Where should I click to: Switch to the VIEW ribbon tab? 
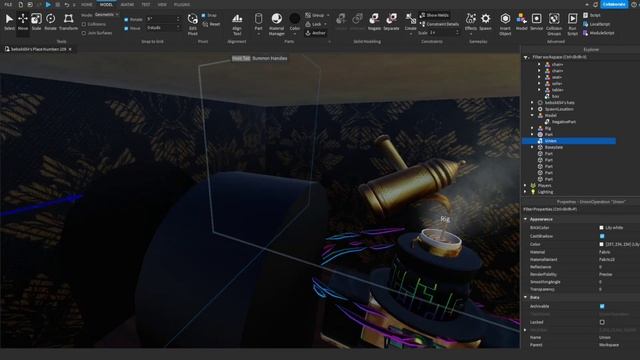(x=162, y=4)
